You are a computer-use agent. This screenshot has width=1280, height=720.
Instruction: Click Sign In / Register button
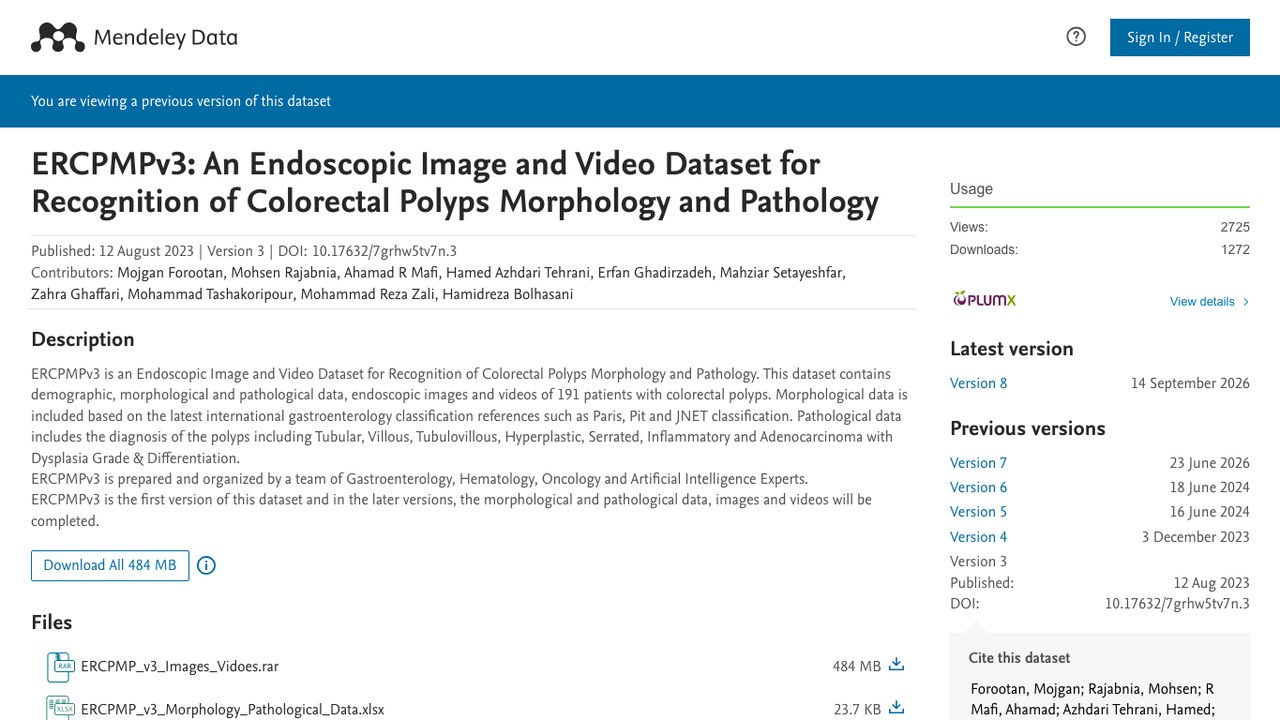[x=1180, y=37]
